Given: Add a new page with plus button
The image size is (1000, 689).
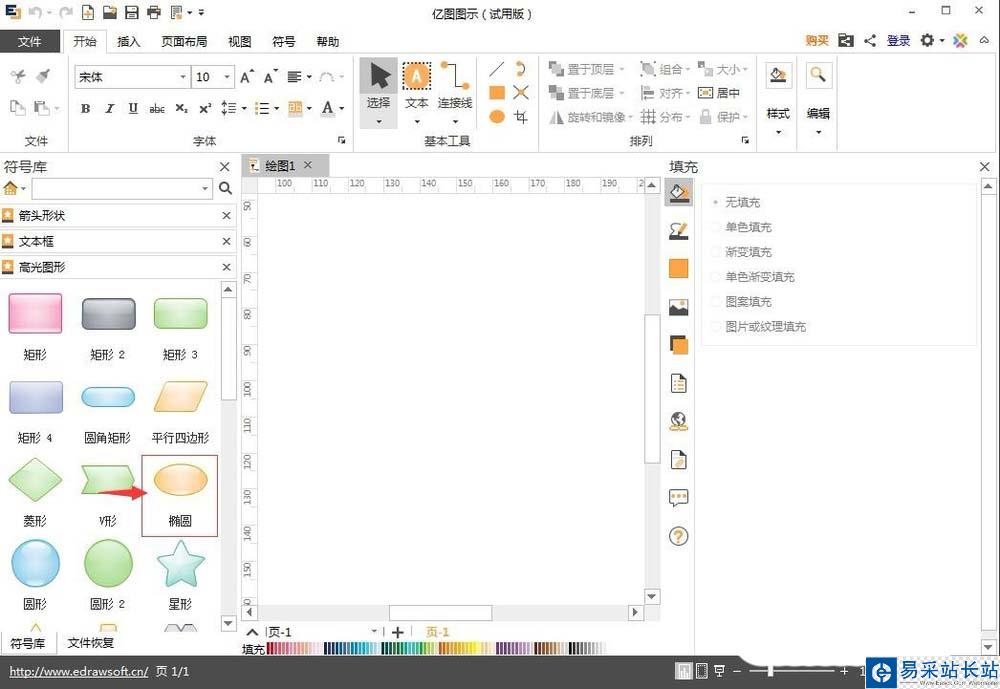Looking at the screenshot, I should [397, 632].
